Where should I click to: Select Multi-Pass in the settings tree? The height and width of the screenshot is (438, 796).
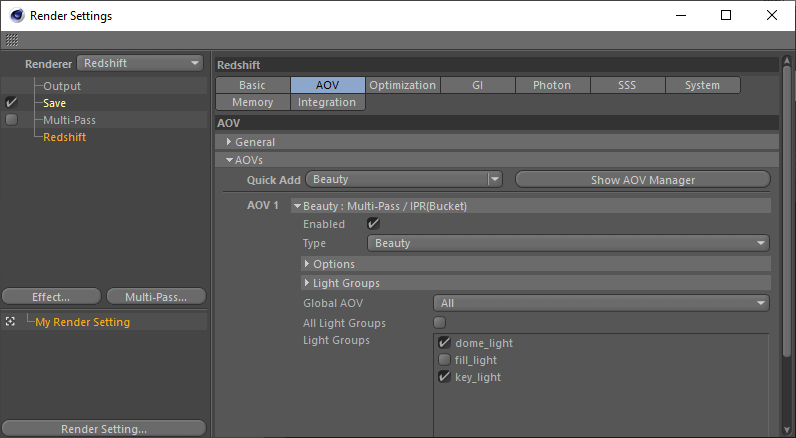70,120
